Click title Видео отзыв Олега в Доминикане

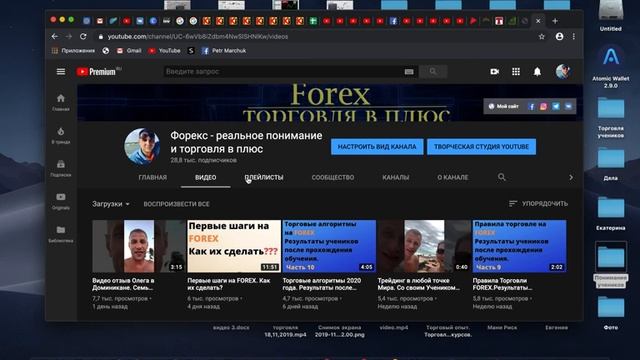[123, 284]
